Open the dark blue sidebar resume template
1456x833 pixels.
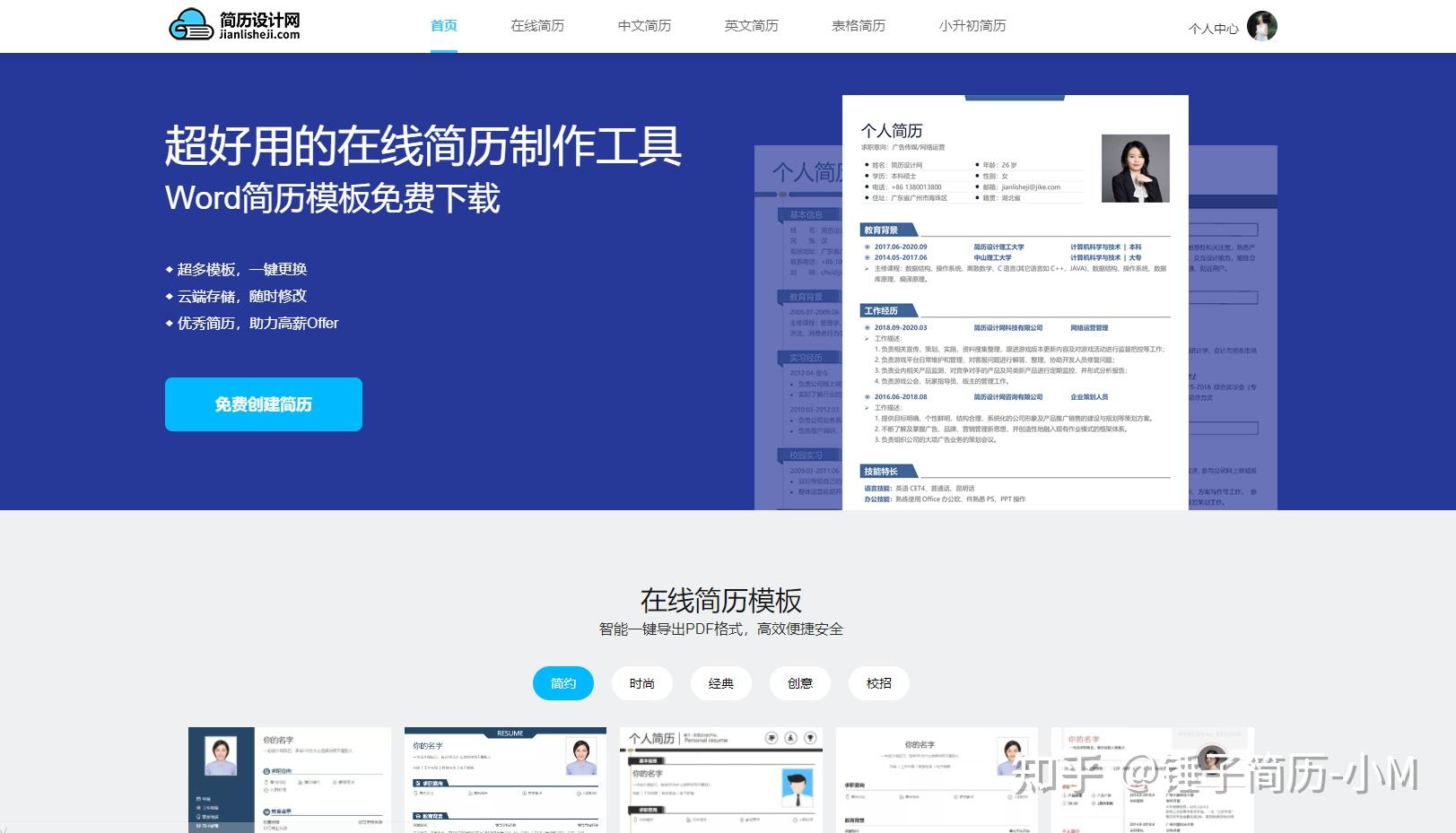click(290, 780)
